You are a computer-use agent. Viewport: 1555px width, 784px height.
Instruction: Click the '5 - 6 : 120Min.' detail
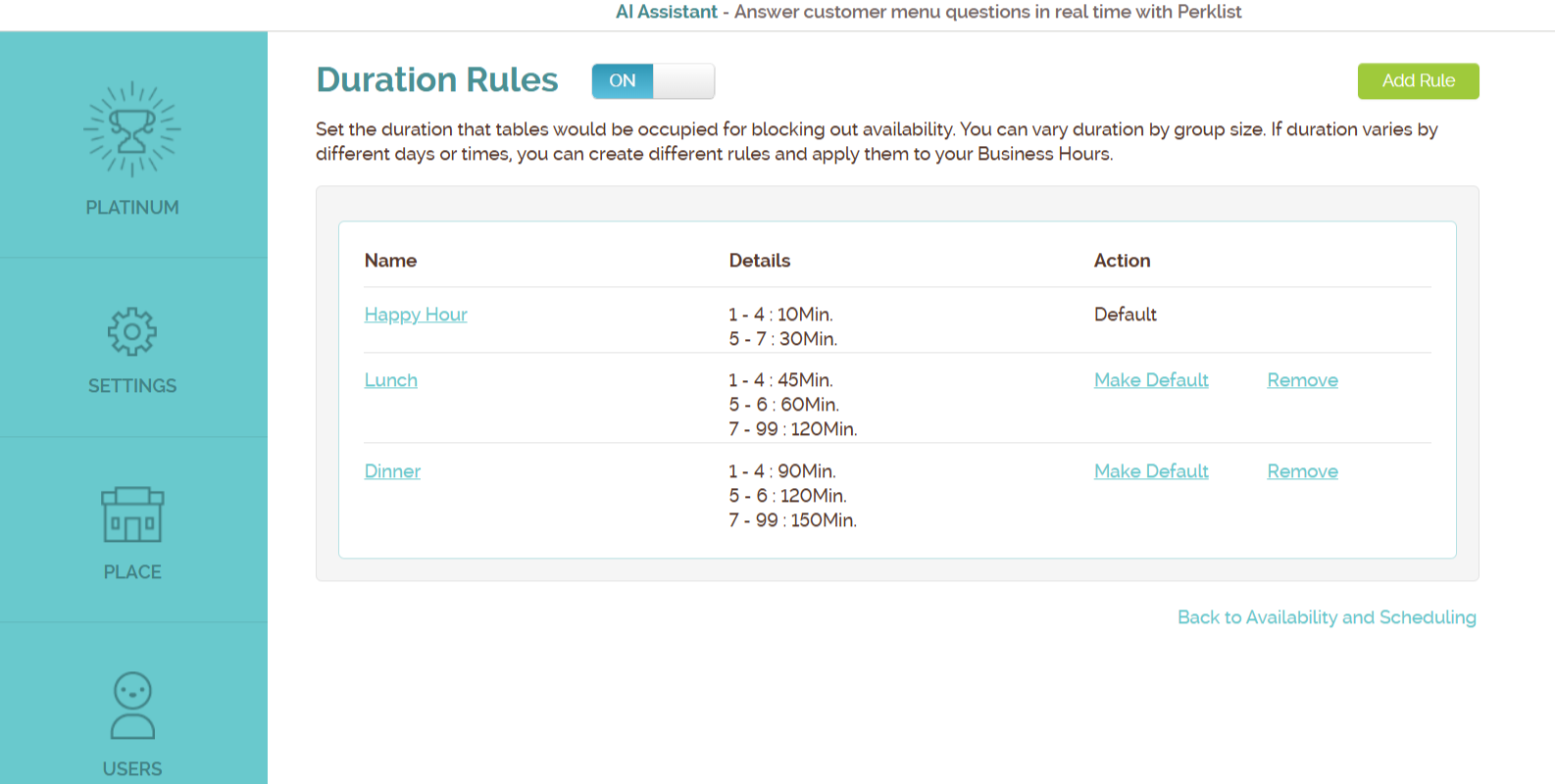[x=787, y=496]
